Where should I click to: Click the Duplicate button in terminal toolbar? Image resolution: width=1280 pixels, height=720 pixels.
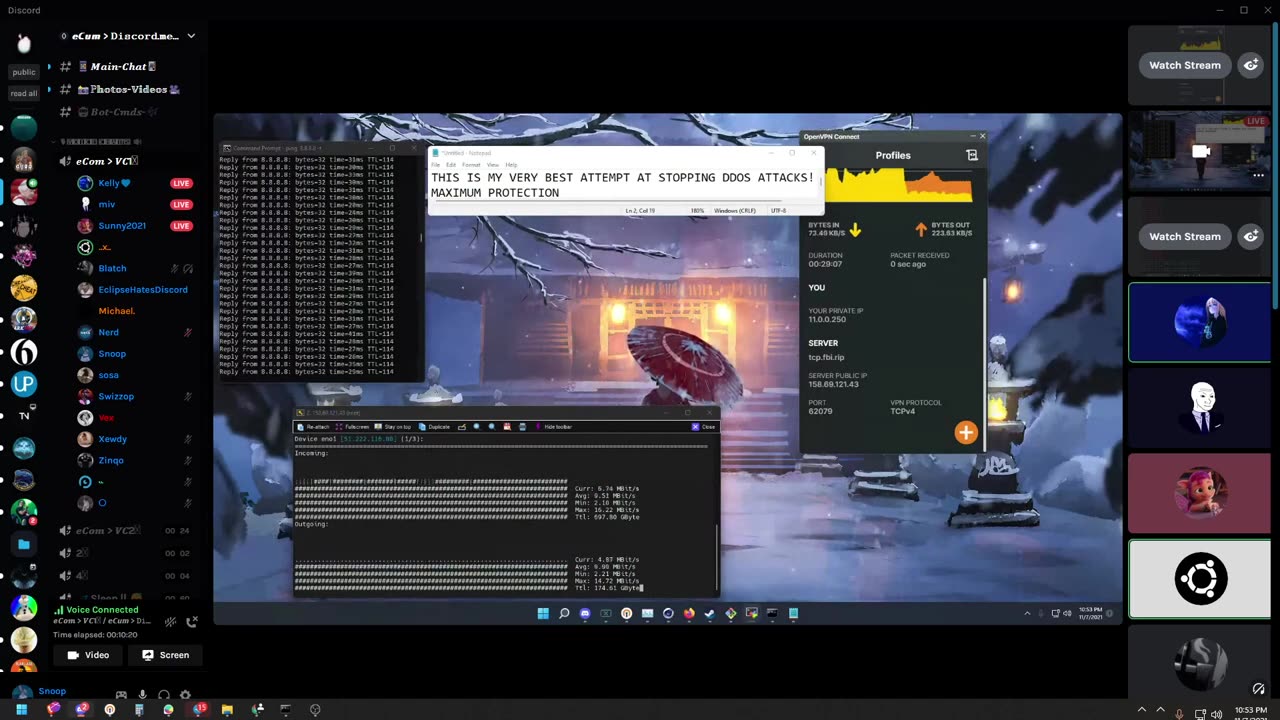click(435, 427)
